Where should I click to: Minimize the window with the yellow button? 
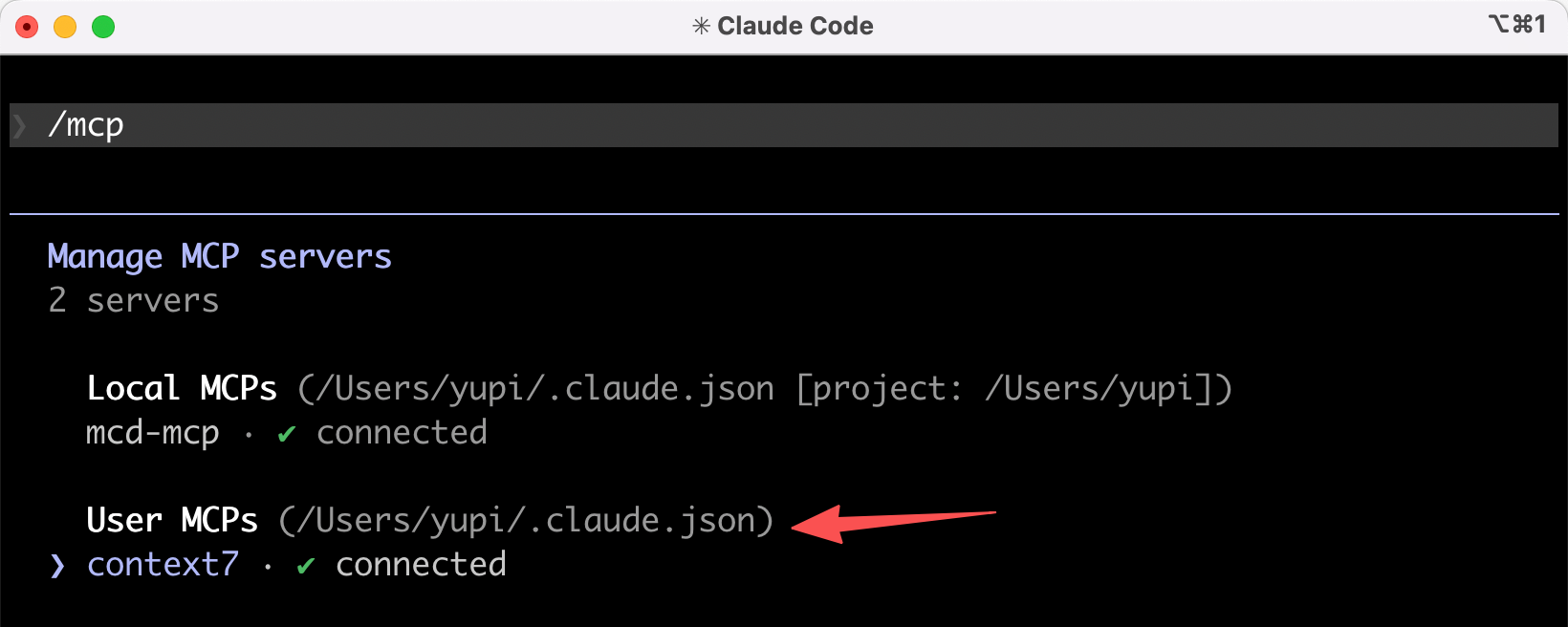point(65,27)
